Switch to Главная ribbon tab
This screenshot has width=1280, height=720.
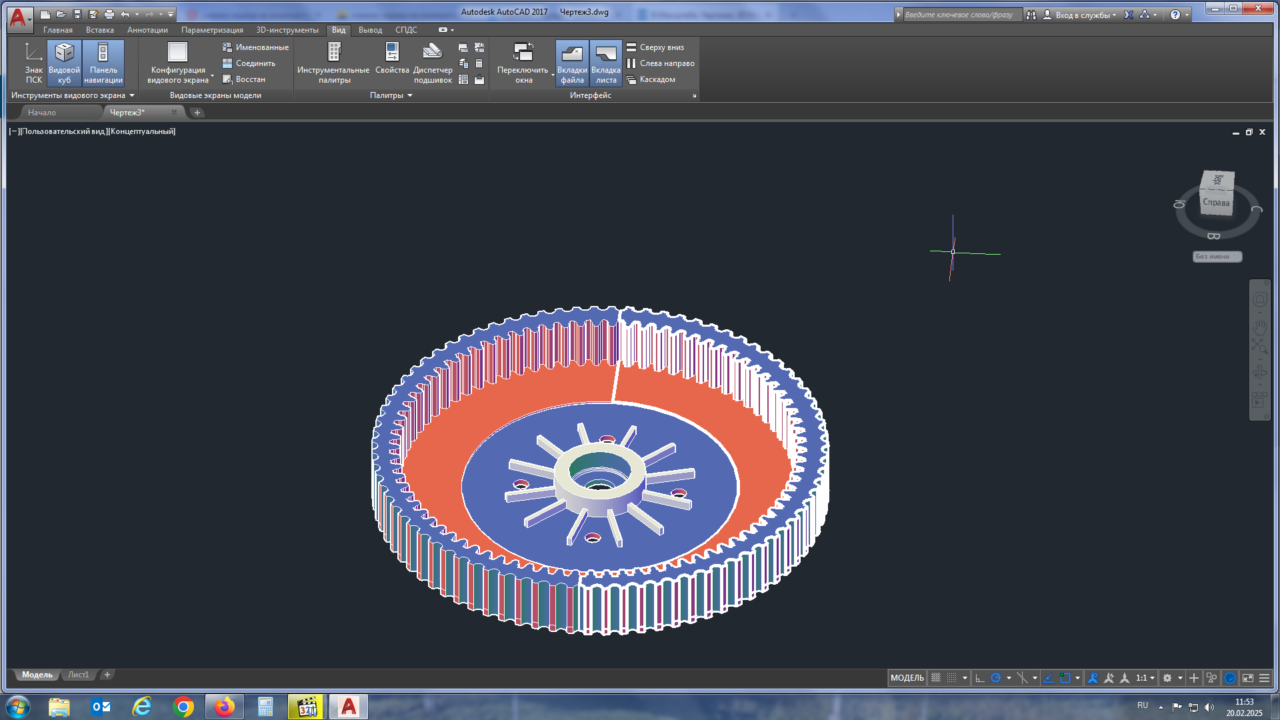[x=58, y=30]
